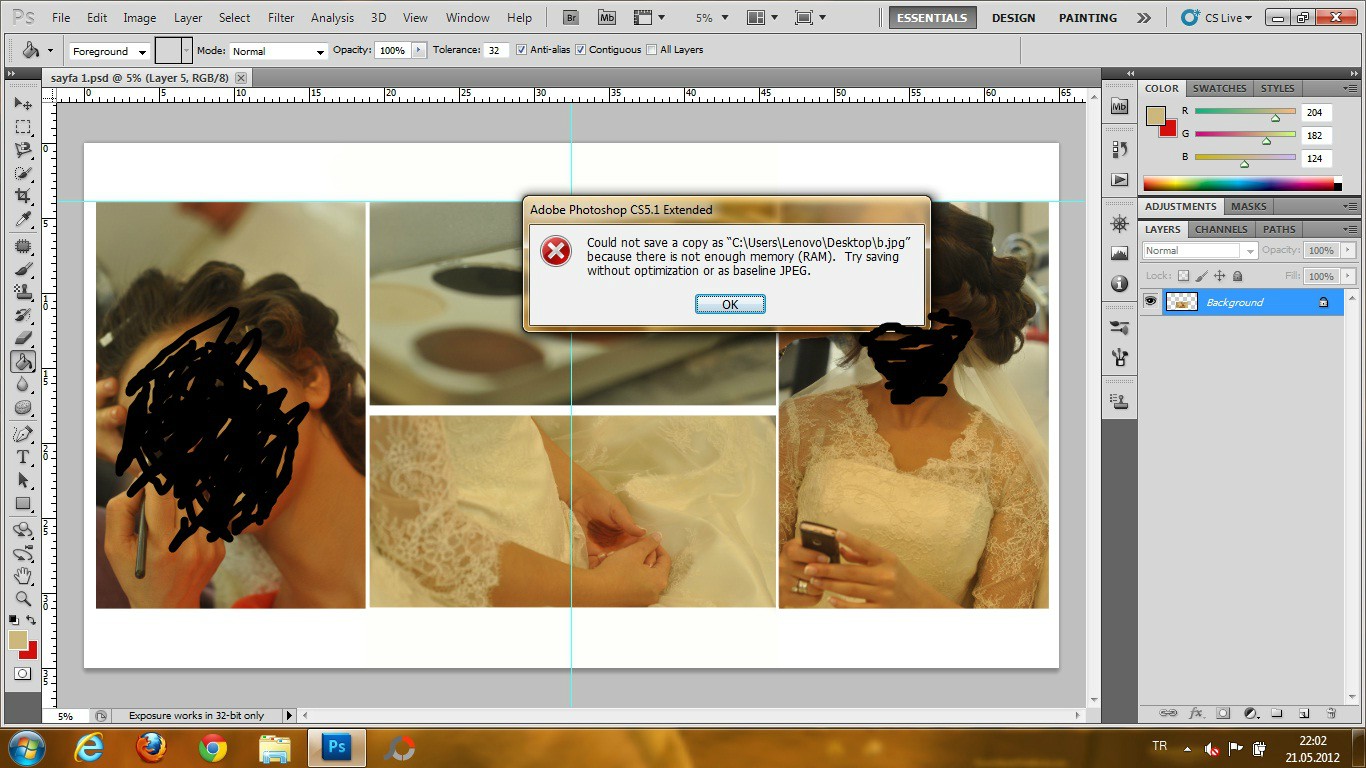Select the Zoom tool in toolbar
The height and width of the screenshot is (768, 1366).
(23, 599)
